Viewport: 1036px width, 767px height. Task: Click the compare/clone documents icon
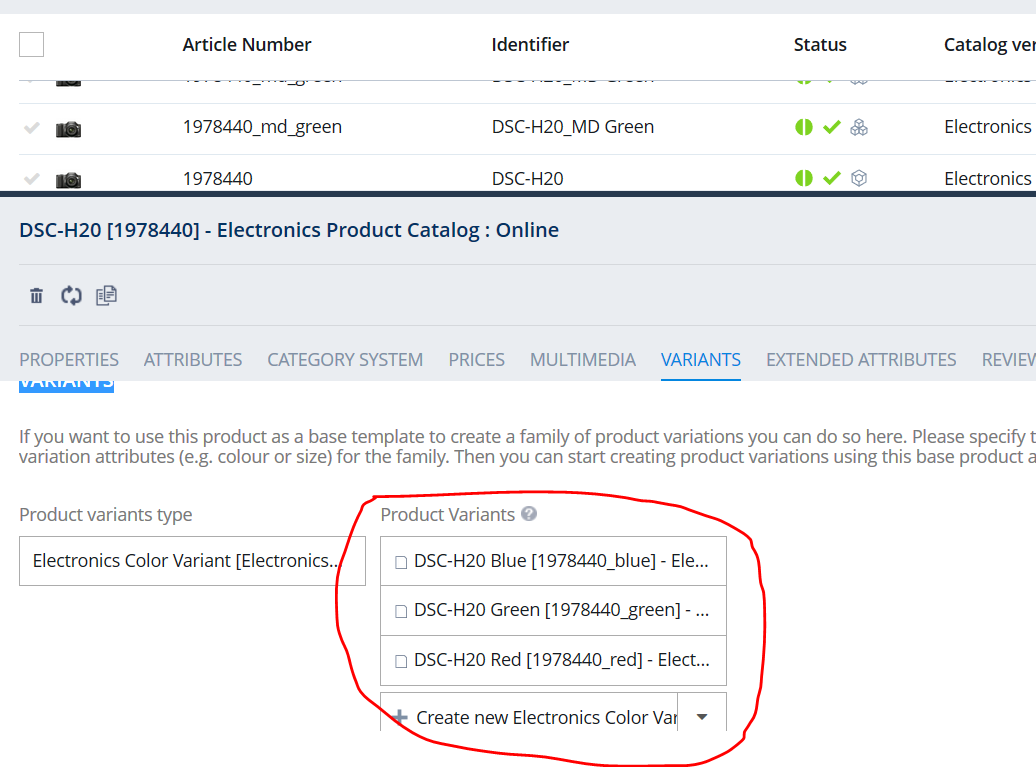pos(106,295)
